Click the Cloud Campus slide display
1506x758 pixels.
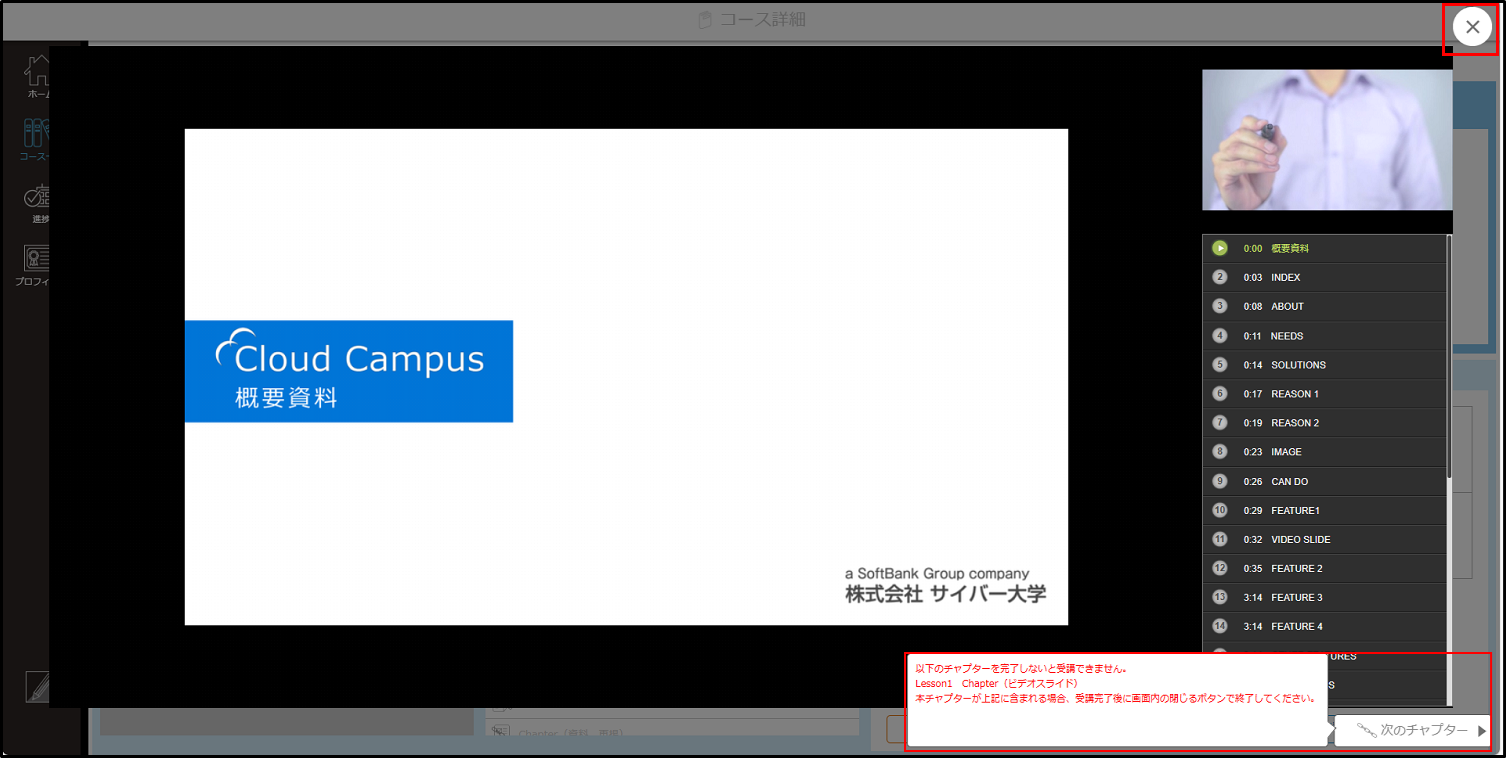626,377
